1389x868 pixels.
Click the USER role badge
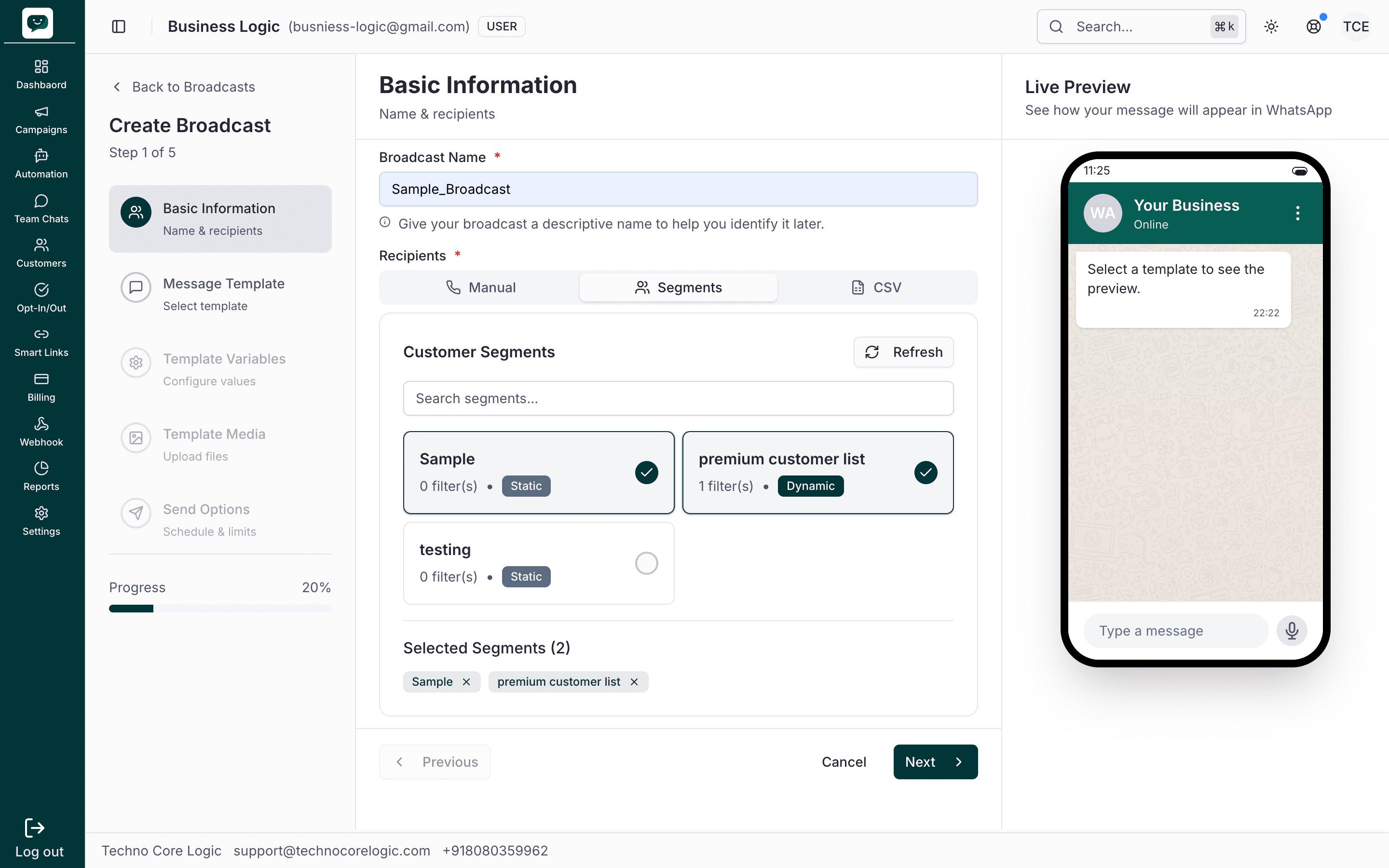(502, 27)
